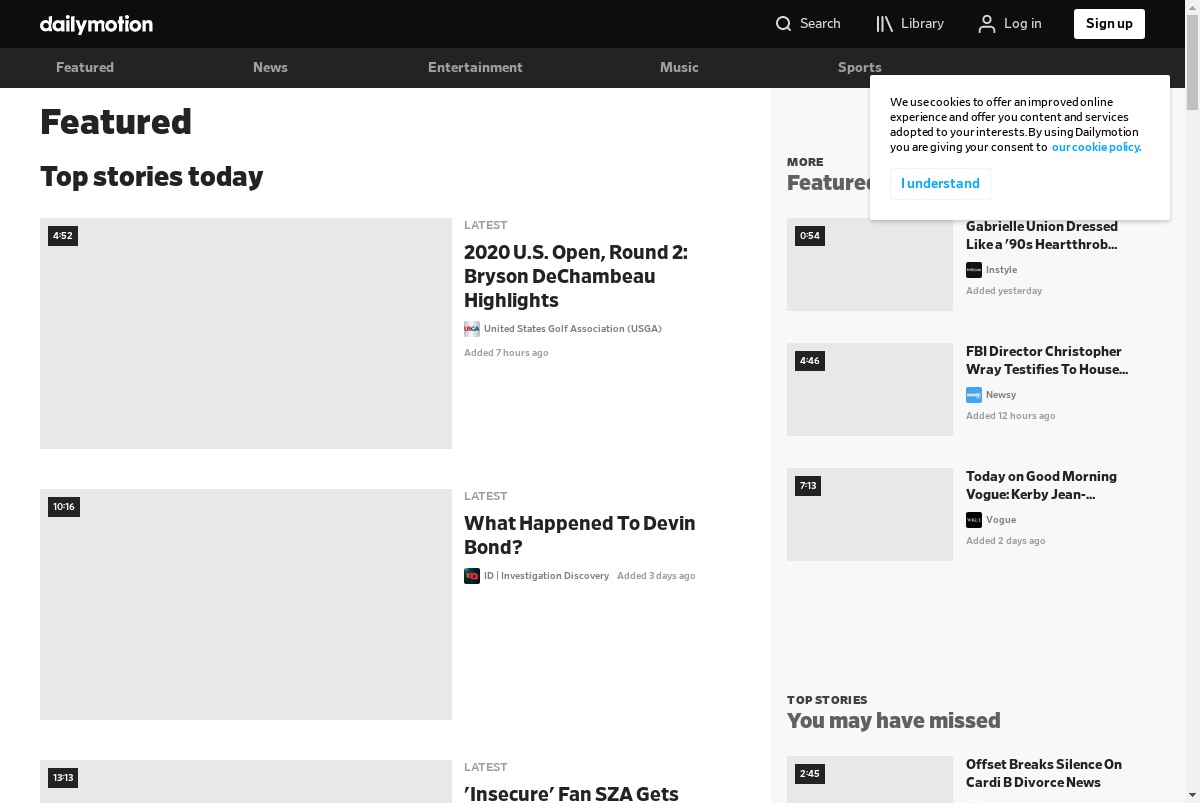Viewport: 1200px width, 803px height.
Task: Open 'FBI Director Christopher Wray Testifies' title
Action: [x=1047, y=360]
